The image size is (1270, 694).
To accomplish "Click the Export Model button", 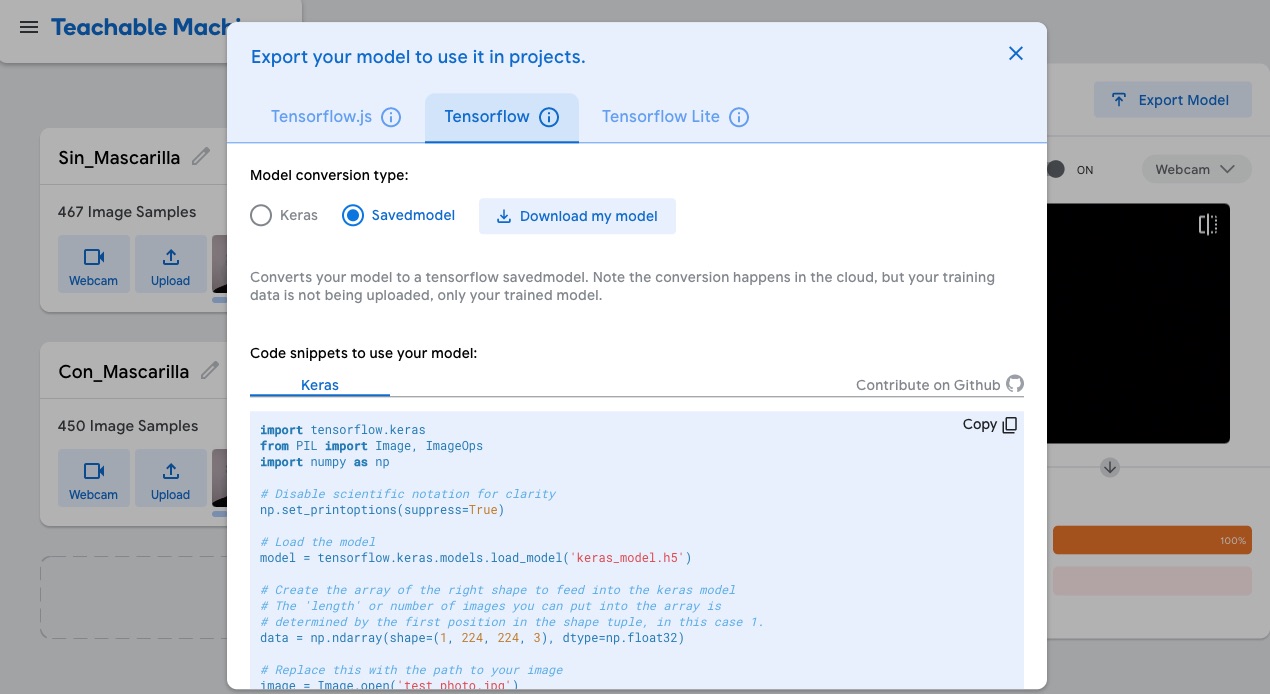I will (x=1173, y=100).
